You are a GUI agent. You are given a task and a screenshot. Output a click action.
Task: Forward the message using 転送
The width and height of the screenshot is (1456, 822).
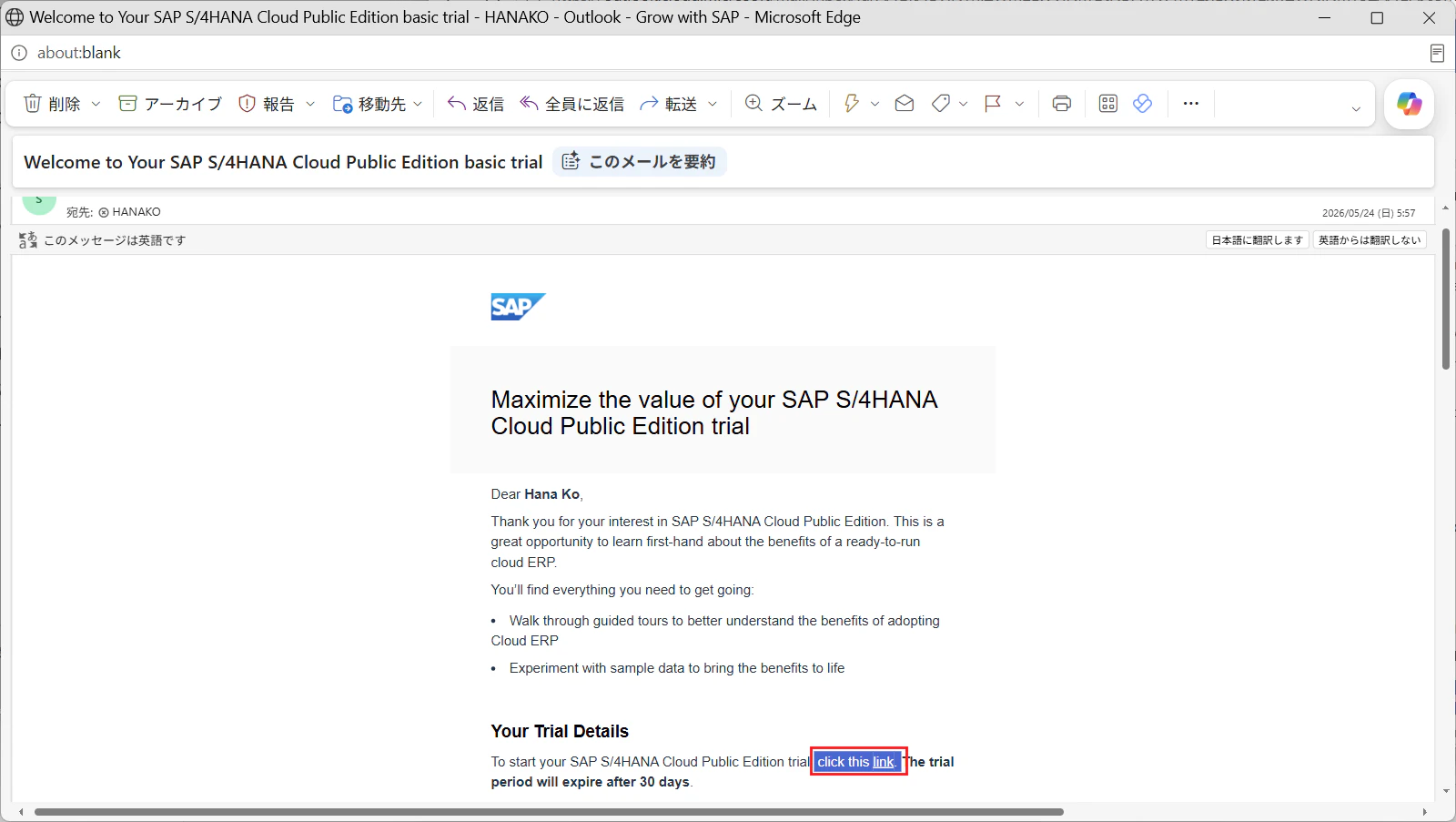pos(669,104)
